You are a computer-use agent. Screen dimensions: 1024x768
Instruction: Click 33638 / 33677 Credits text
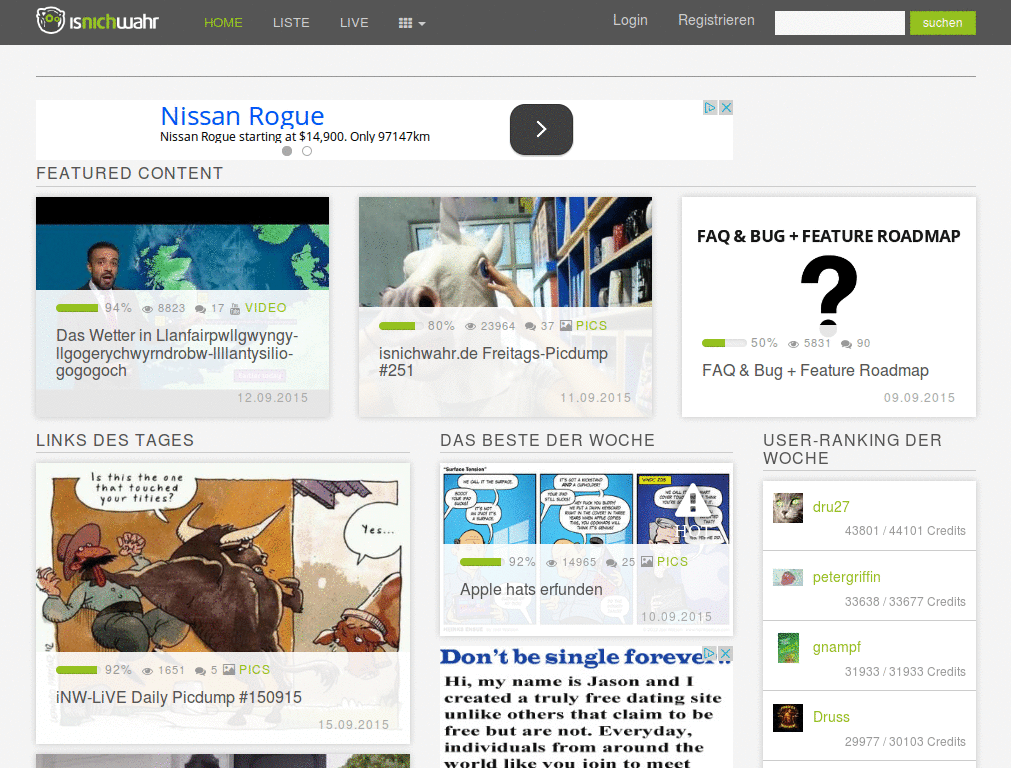pyautogui.click(x=905, y=601)
